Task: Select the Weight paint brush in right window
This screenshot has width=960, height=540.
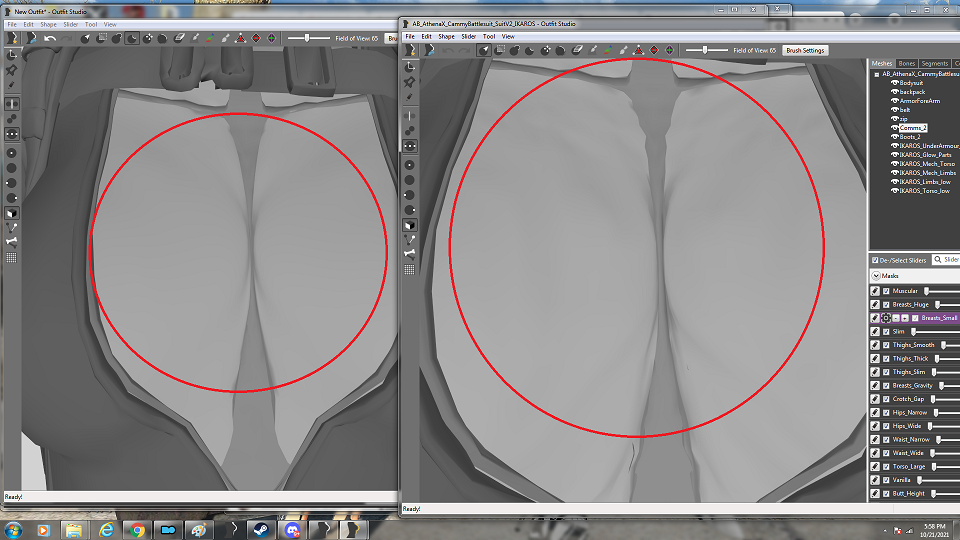Action: tap(593, 50)
